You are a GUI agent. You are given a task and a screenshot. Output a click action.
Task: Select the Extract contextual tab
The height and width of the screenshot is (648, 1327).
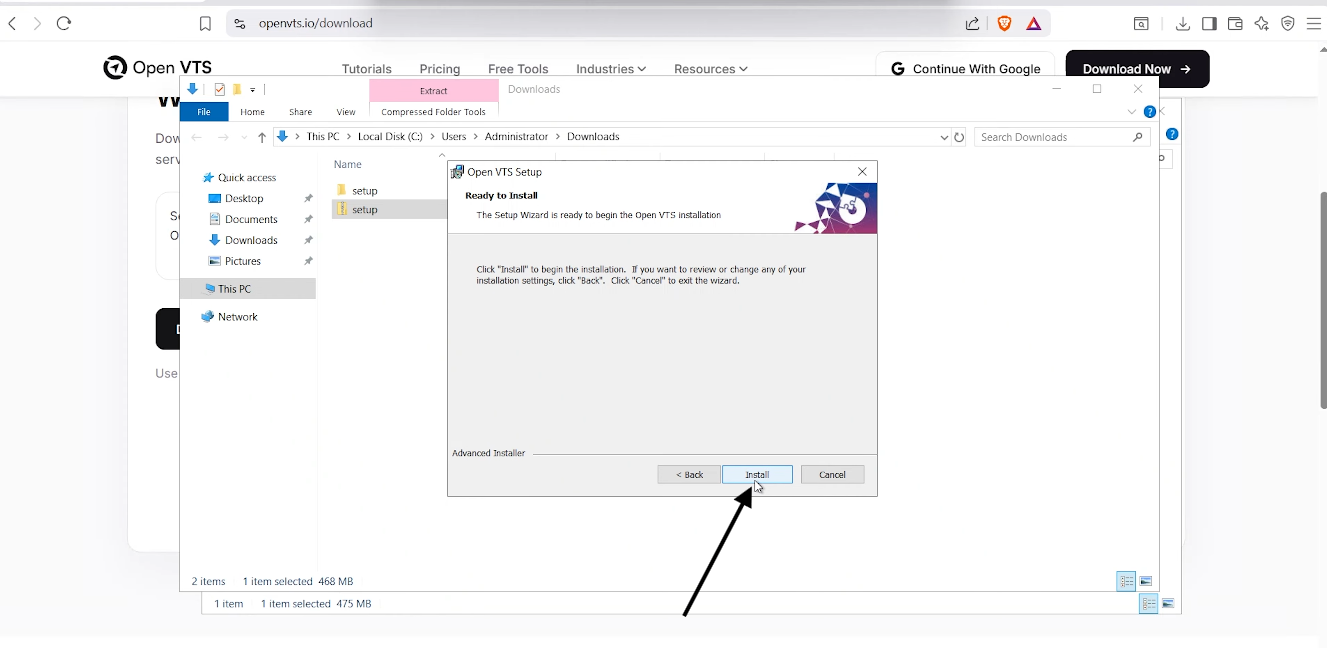click(434, 91)
